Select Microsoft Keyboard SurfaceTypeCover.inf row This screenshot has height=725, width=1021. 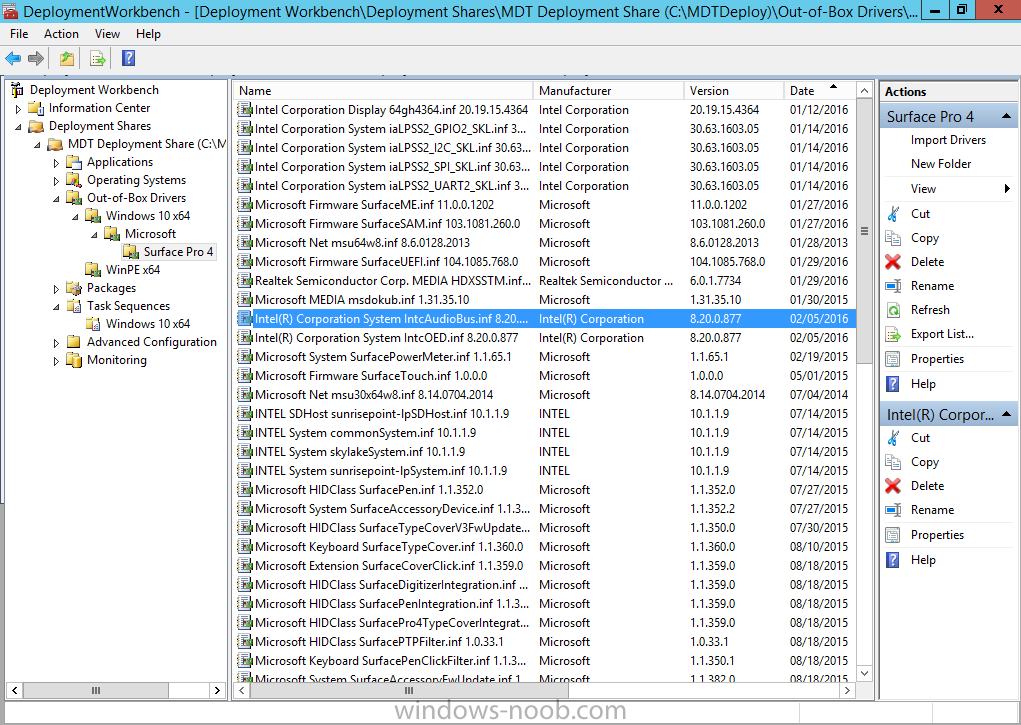click(x=545, y=547)
